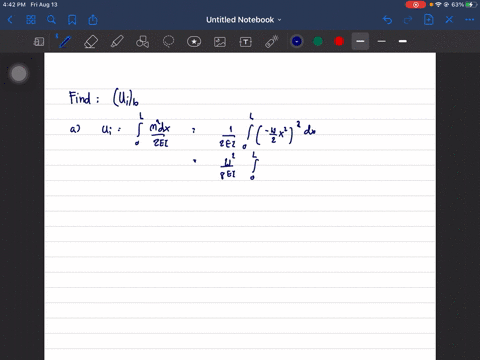
Task: Tap the handwritten 'Find :' text
Action: (84, 98)
